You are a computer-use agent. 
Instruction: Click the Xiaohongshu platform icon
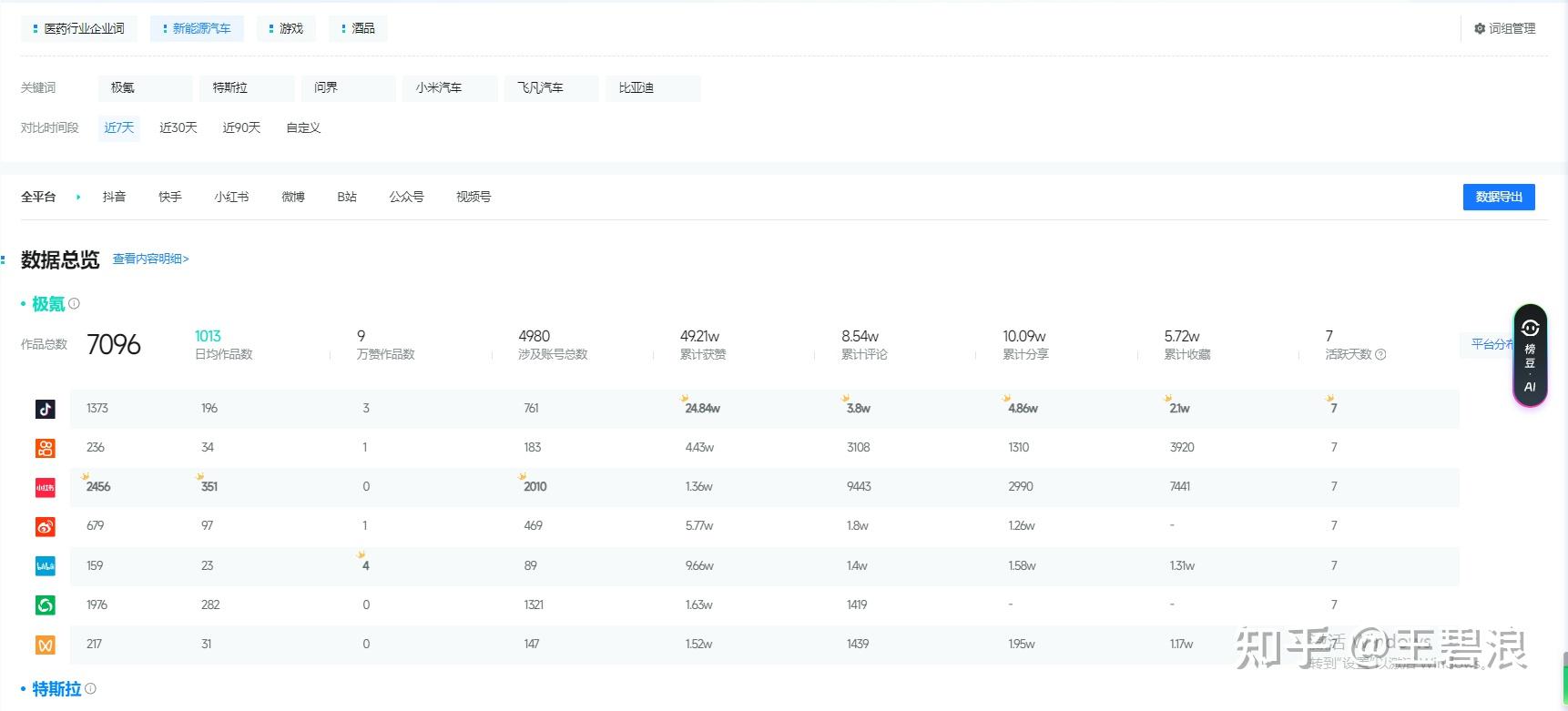46,487
